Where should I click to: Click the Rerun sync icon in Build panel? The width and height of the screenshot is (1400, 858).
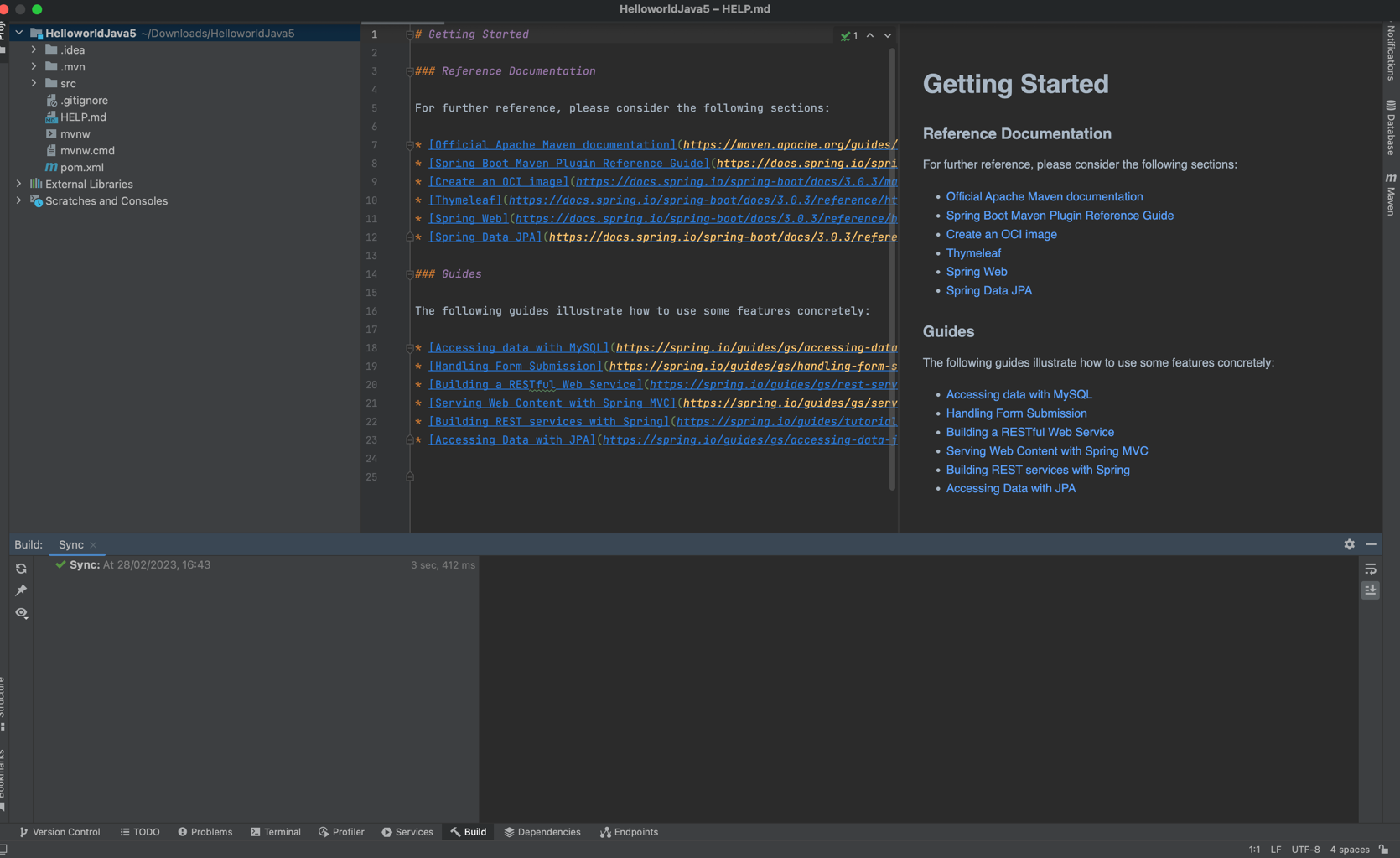coord(21,569)
